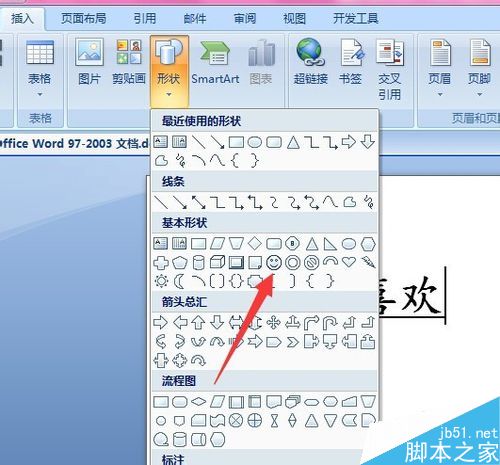Screen dimensions: 500x465
Task: Select the Curve tool in 线条 section
Action: point(330,202)
